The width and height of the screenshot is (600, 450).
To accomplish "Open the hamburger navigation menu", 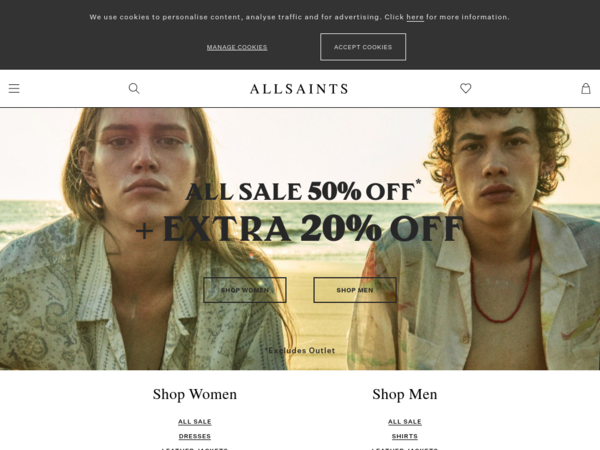I will [x=14, y=88].
